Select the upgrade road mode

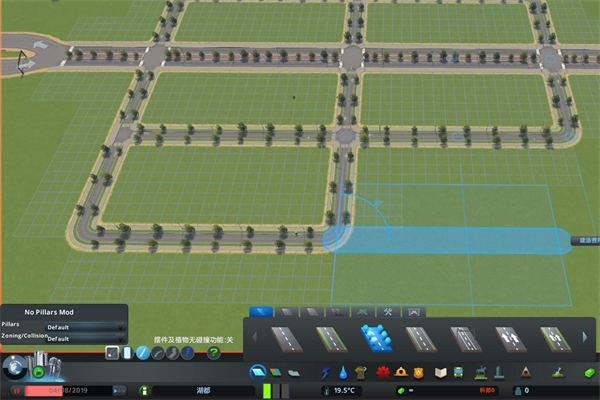click(188, 353)
